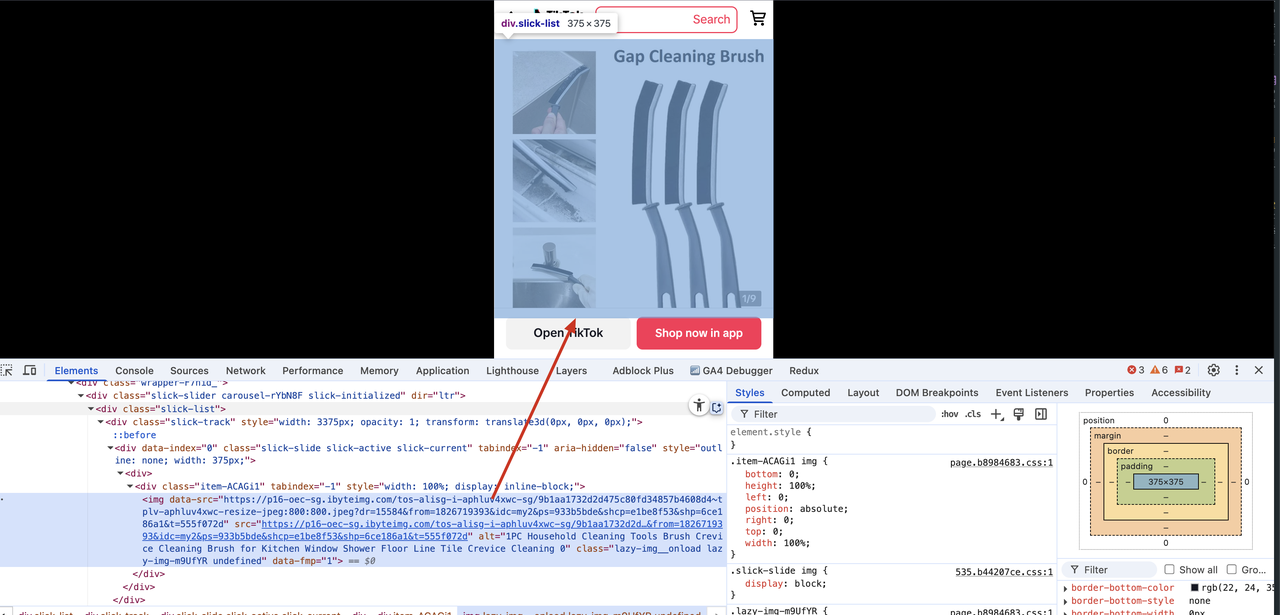Open the Properties tab
The height and width of the screenshot is (615, 1280).
pos(1109,393)
